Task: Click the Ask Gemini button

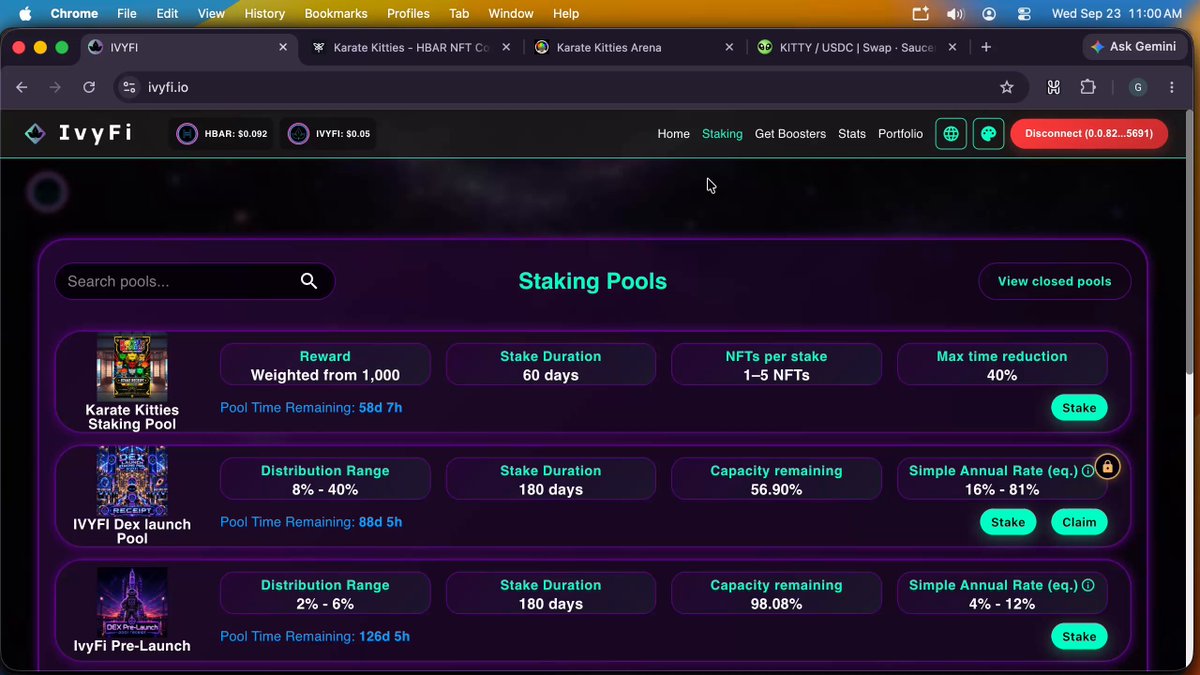Action: pyautogui.click(x=1134, y=47)
